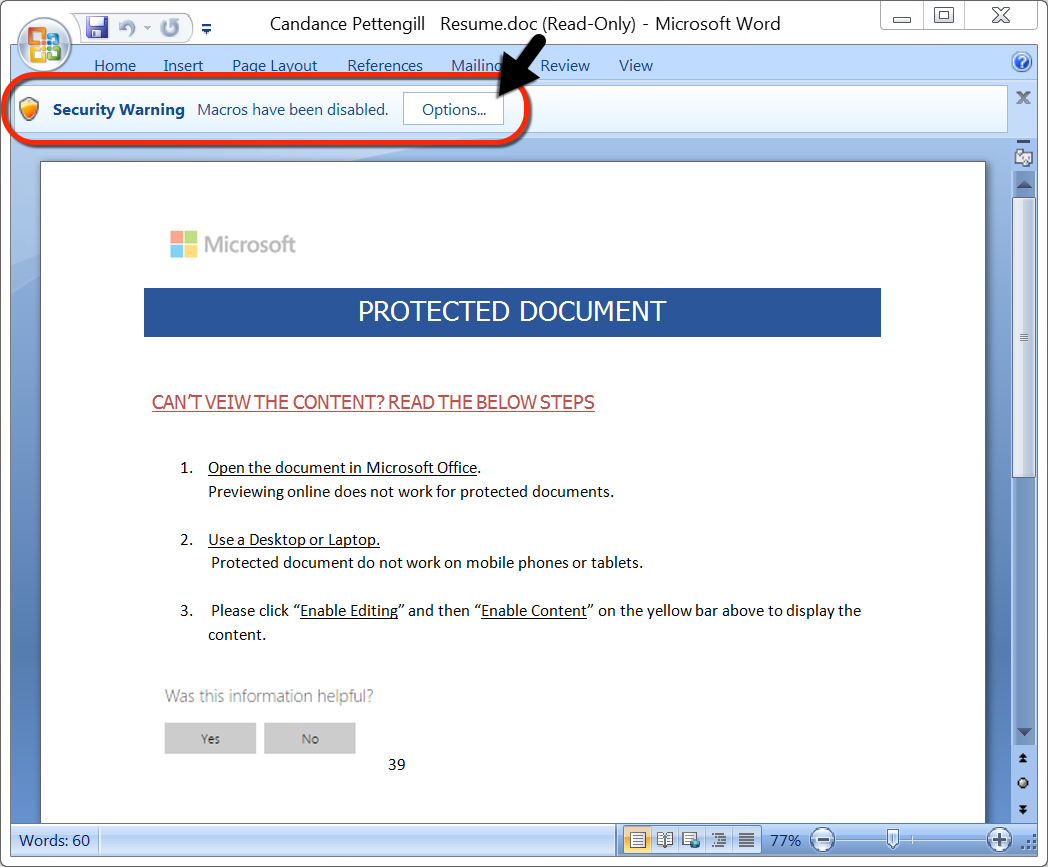This screenshot has height=867, width=1048.
Task: Open the Office Button menu
Action: point(44,44)
